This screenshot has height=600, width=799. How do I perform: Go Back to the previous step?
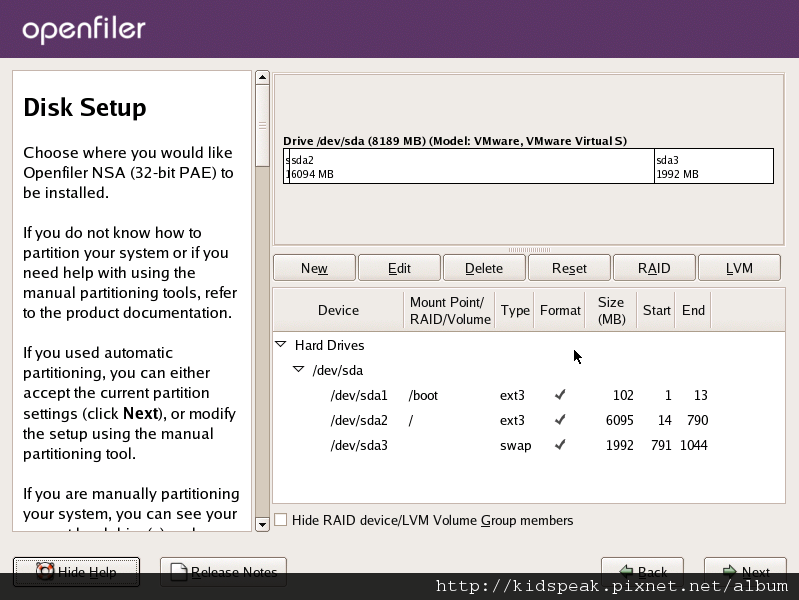click(642, 571)
